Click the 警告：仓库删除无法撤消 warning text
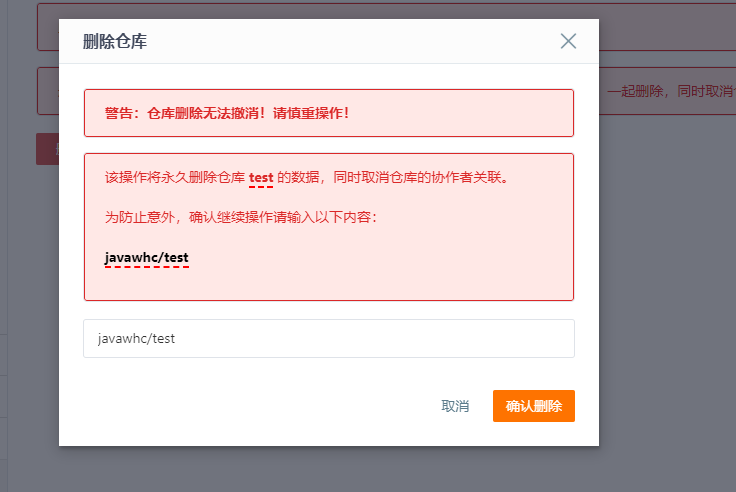Screen dimensions: 736x492 (x=227, y=113)
